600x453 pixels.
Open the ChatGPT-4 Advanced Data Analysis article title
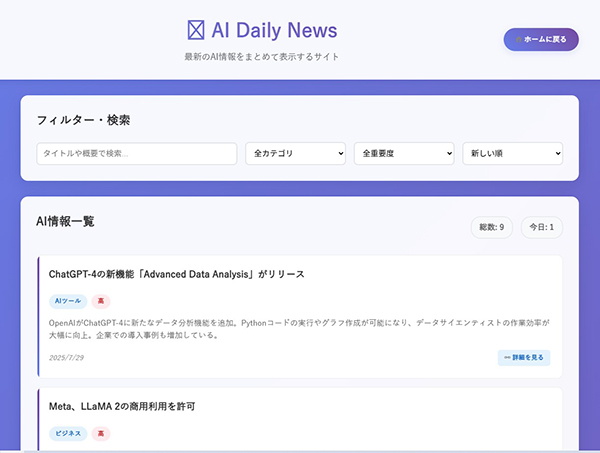pyautogui.click(x=177, y=274)
